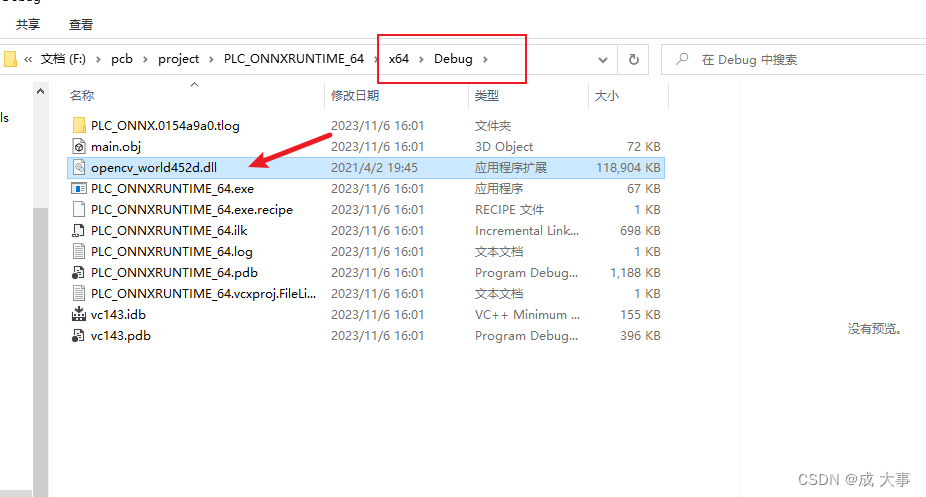Navigate to x64 breadcrumb folder
The width and height of the screenshot is (926, 497).
click(x=399, y=59)
